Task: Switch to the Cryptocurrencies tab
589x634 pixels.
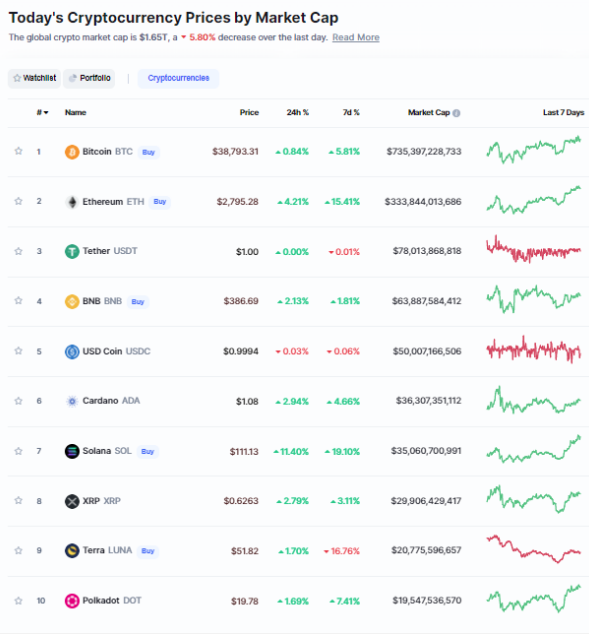Action: [178, 78]
